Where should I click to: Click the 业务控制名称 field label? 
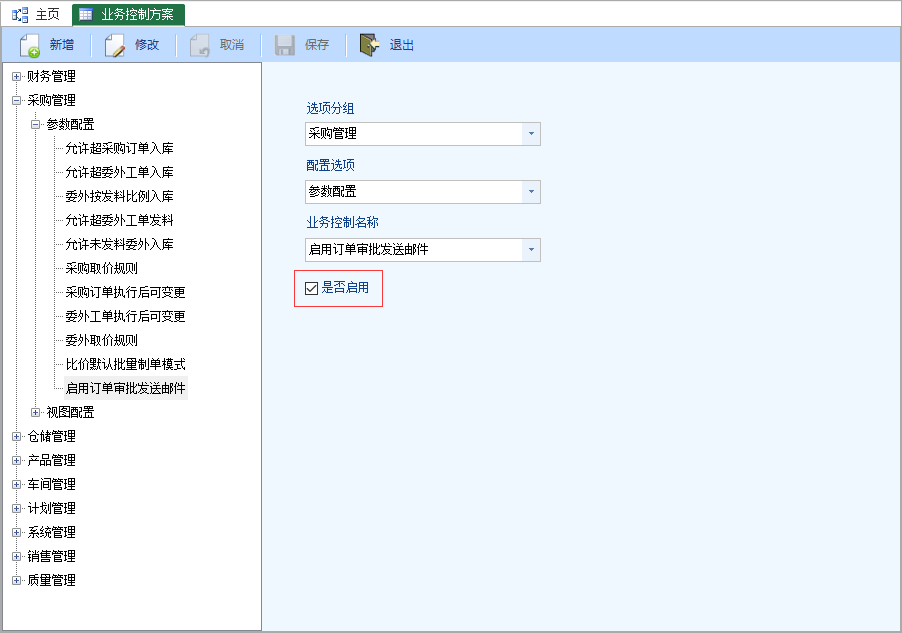(x=342, y=223)
